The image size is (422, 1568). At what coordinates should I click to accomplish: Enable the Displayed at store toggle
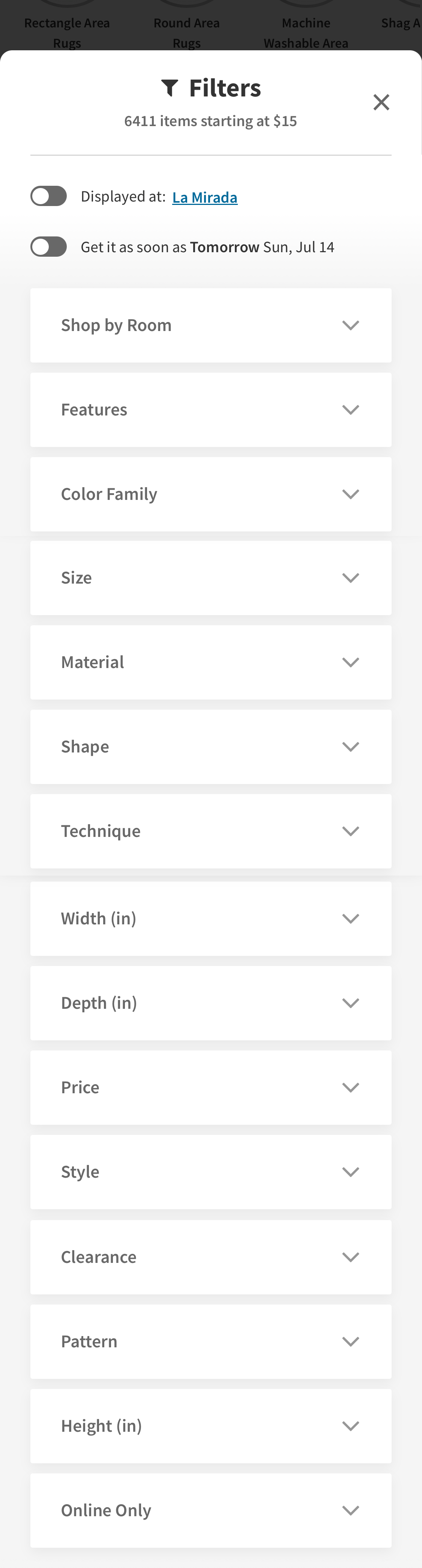pos(49,196)
